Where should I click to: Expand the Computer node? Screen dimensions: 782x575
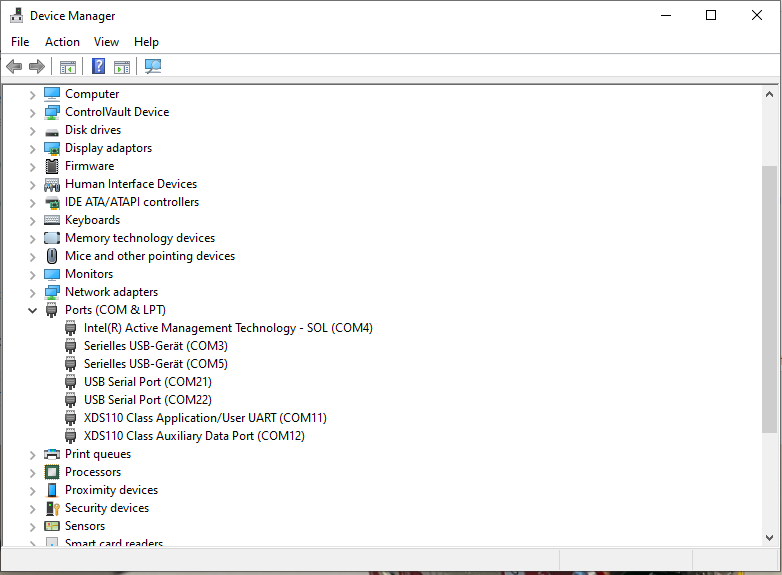tap(32, 94)
